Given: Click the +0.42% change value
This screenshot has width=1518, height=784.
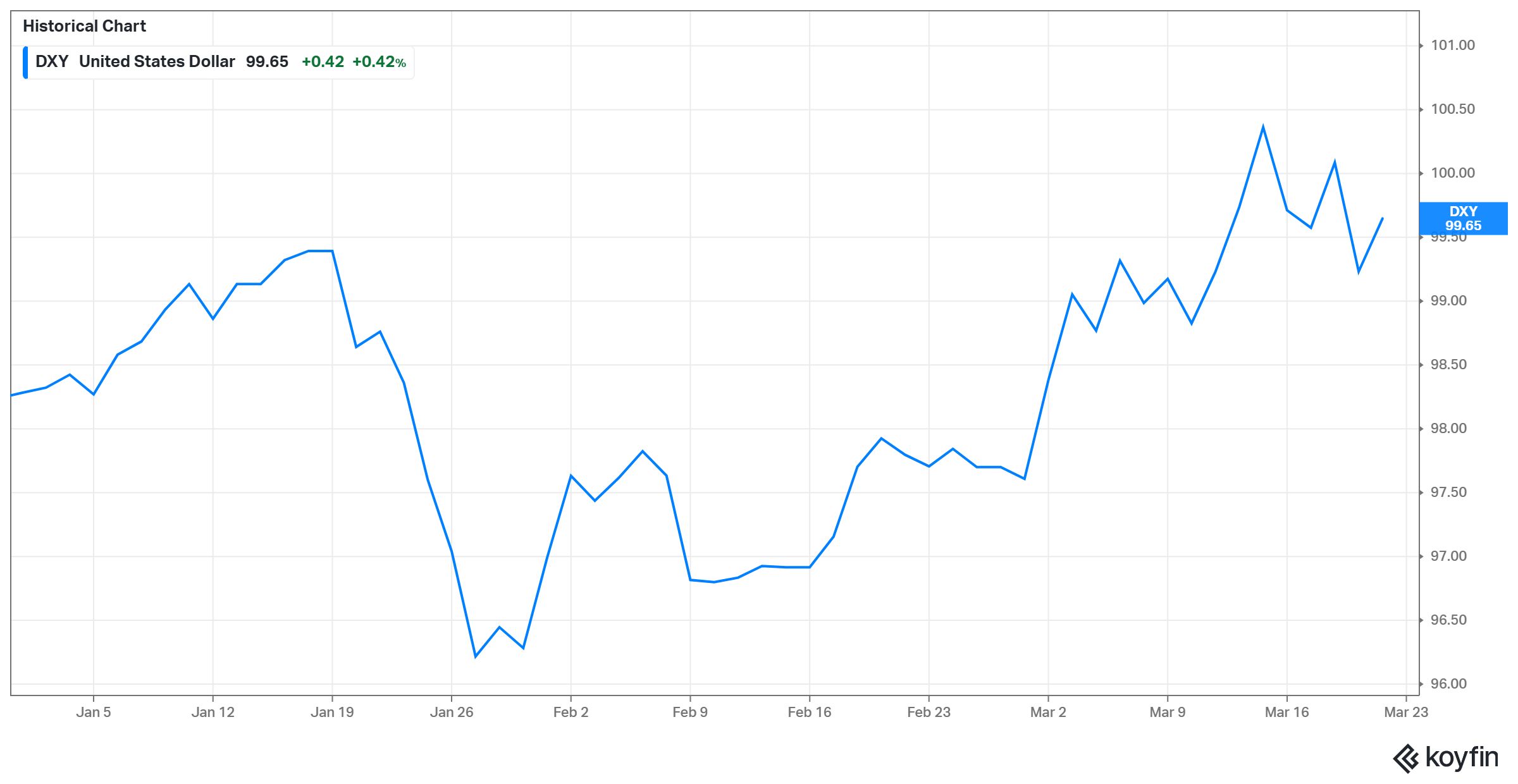Looking at the screenshot, I should pyautogui.click(x=379, y=62).
